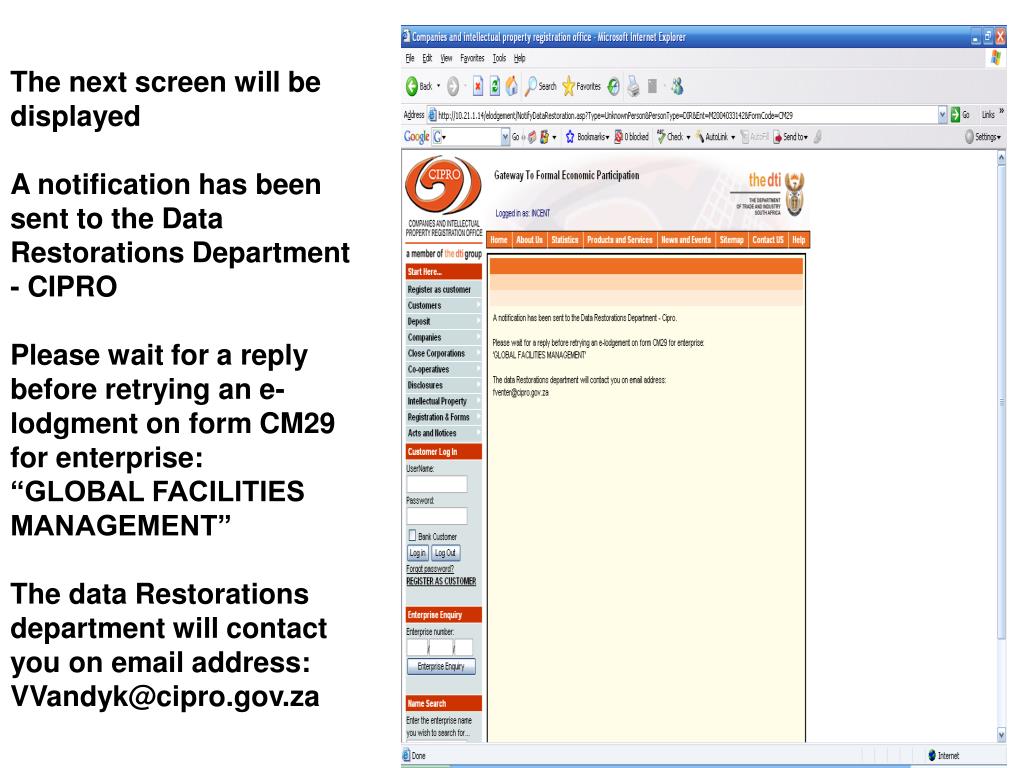Click the Refresh page icon
The image size is (1024, 768).
(495, 86)
